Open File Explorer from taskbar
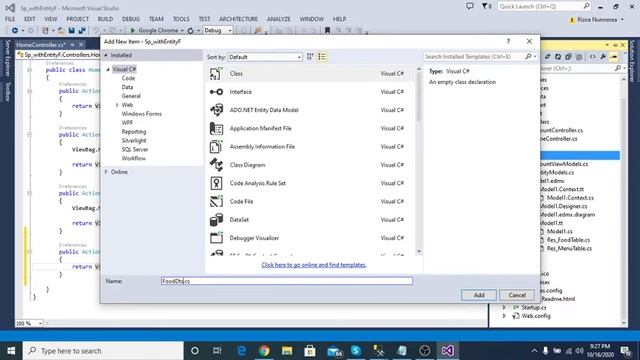 [287, 351]
